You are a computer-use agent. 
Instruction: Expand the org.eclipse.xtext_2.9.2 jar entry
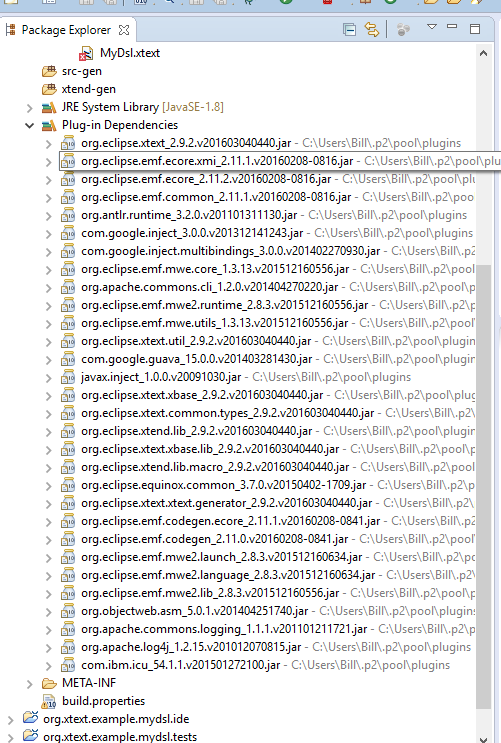tap(48, 144)
